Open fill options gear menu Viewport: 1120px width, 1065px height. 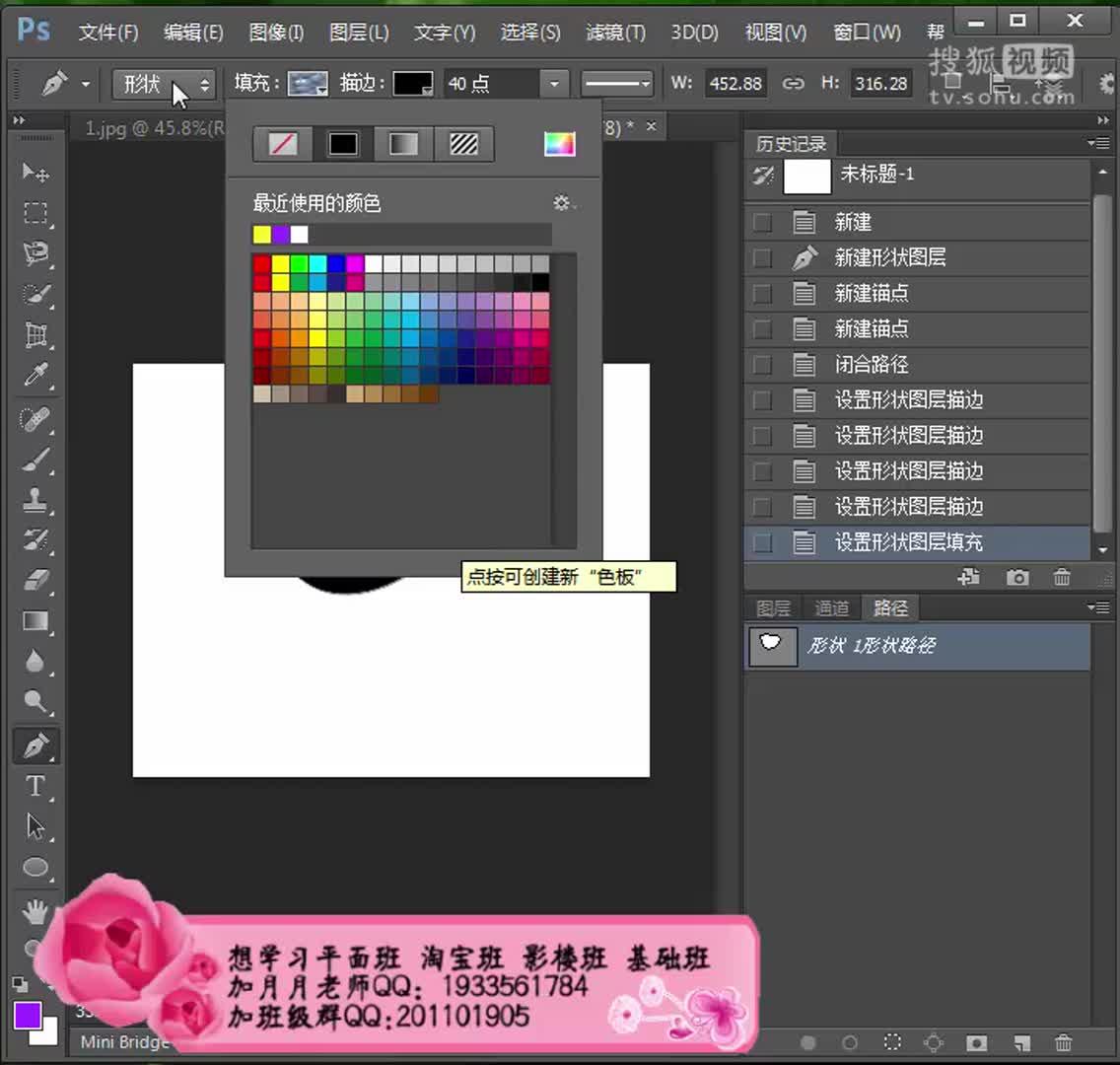pyautogui.click(x=561, y=203)
